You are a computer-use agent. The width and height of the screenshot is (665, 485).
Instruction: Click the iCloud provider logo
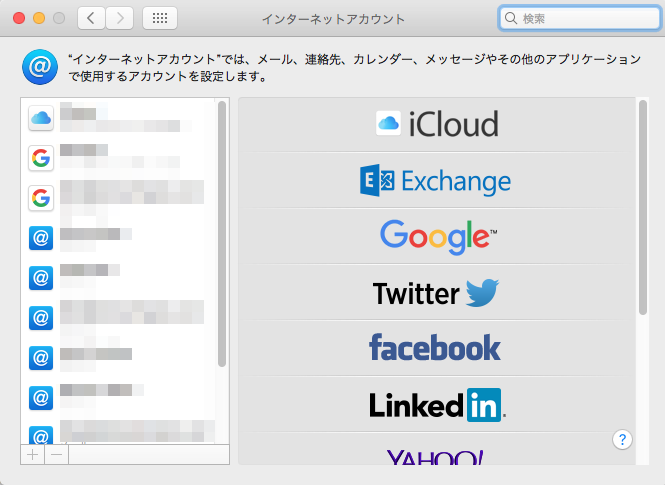436,123
